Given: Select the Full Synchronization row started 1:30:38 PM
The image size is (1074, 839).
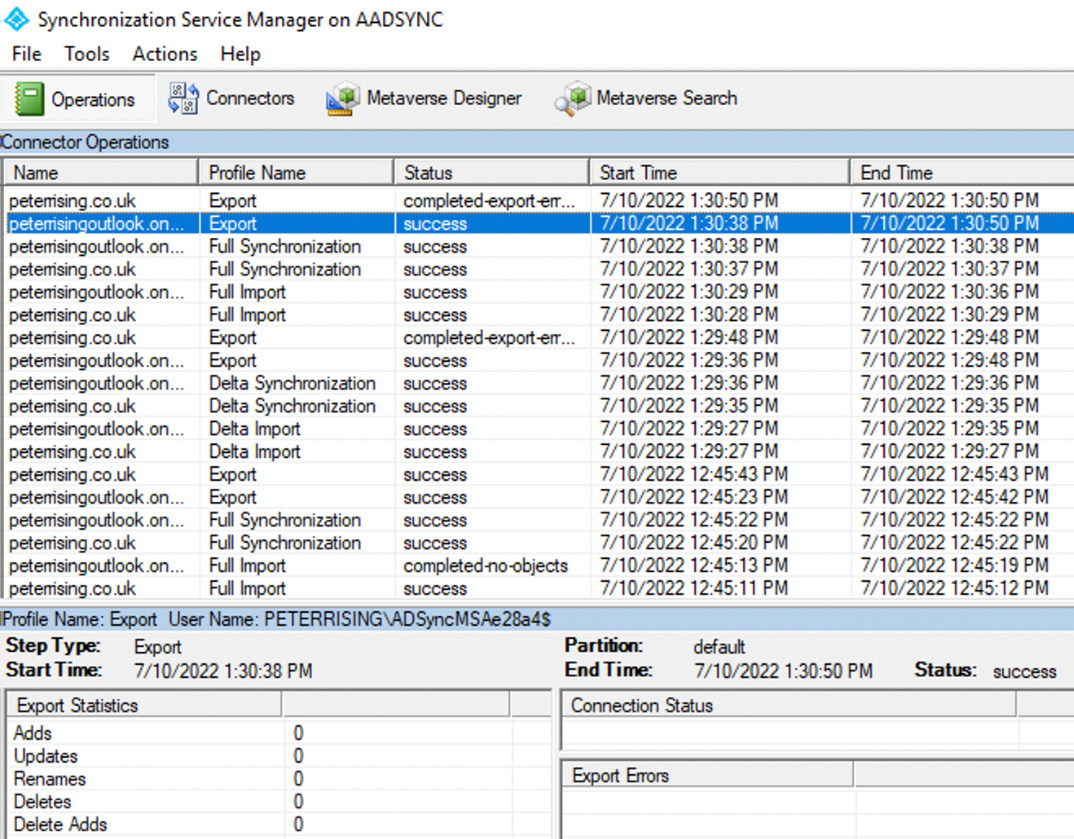Looking at the screenshot, I should 539,247.
